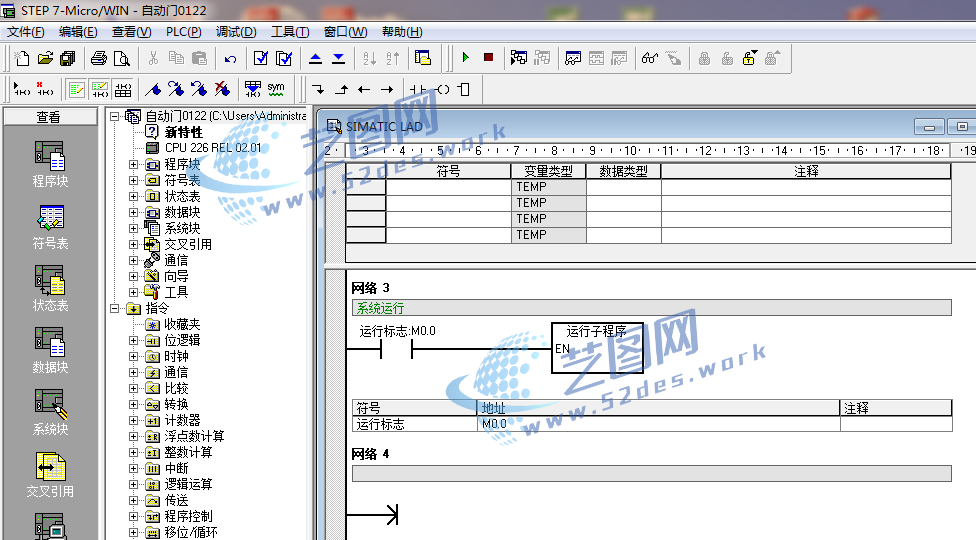976x540 pixels.
Task: Click the Insert coil ladder icon
Action: tap(442, 90)
